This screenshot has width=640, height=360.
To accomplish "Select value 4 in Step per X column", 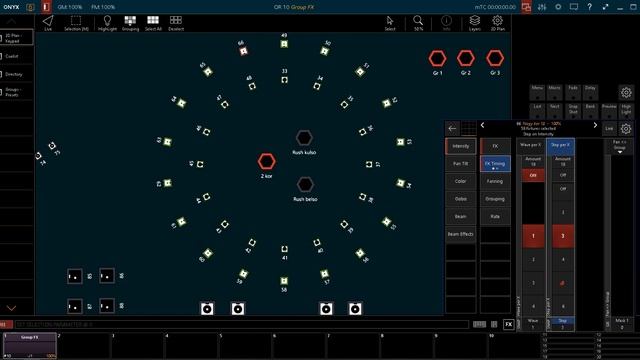I will [x=563, y=259].
